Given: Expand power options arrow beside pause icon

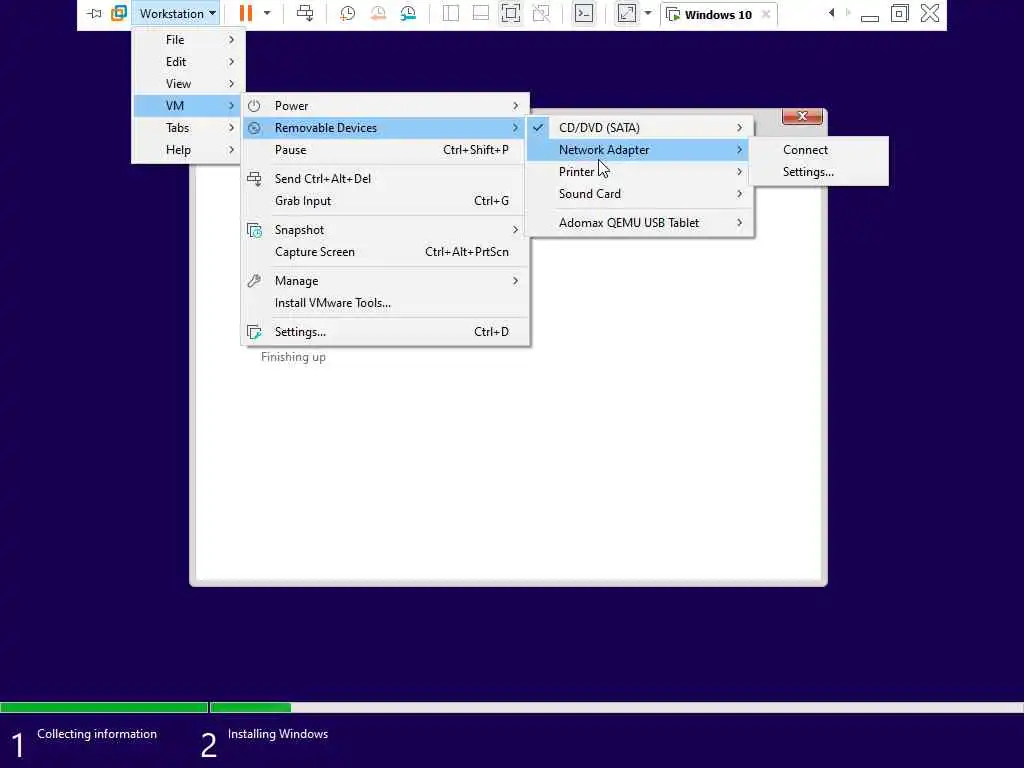Looking at the screenshot, I should click(x=266, y=14).
